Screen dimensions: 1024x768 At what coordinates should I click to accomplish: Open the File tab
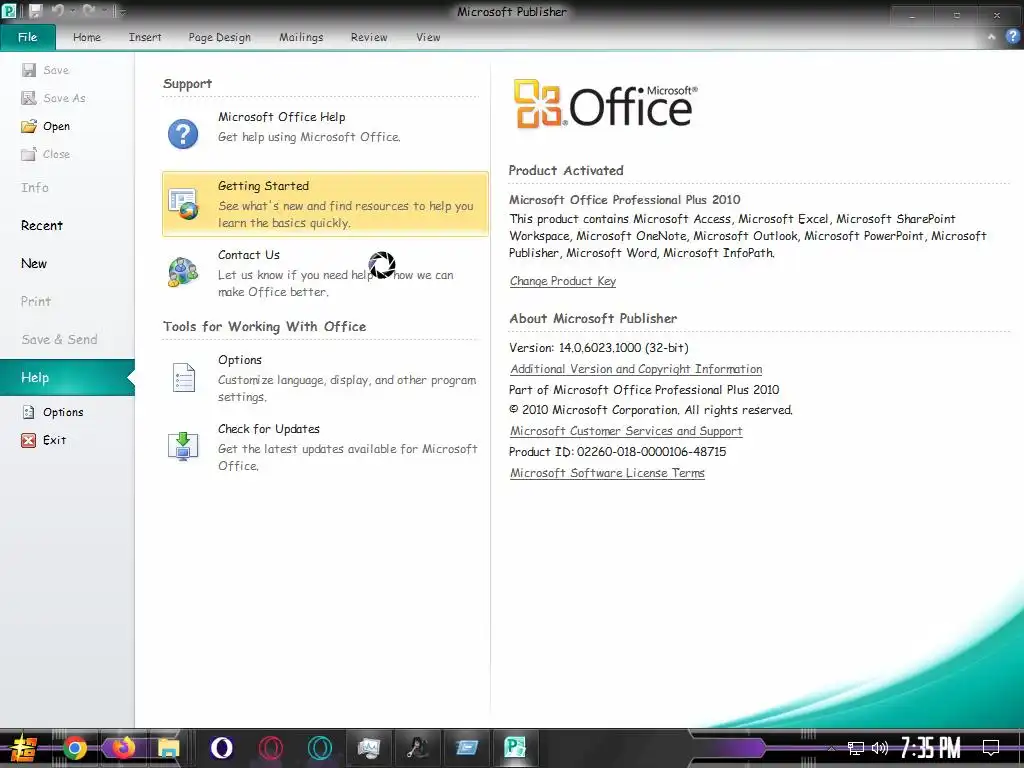pos(27,37)
